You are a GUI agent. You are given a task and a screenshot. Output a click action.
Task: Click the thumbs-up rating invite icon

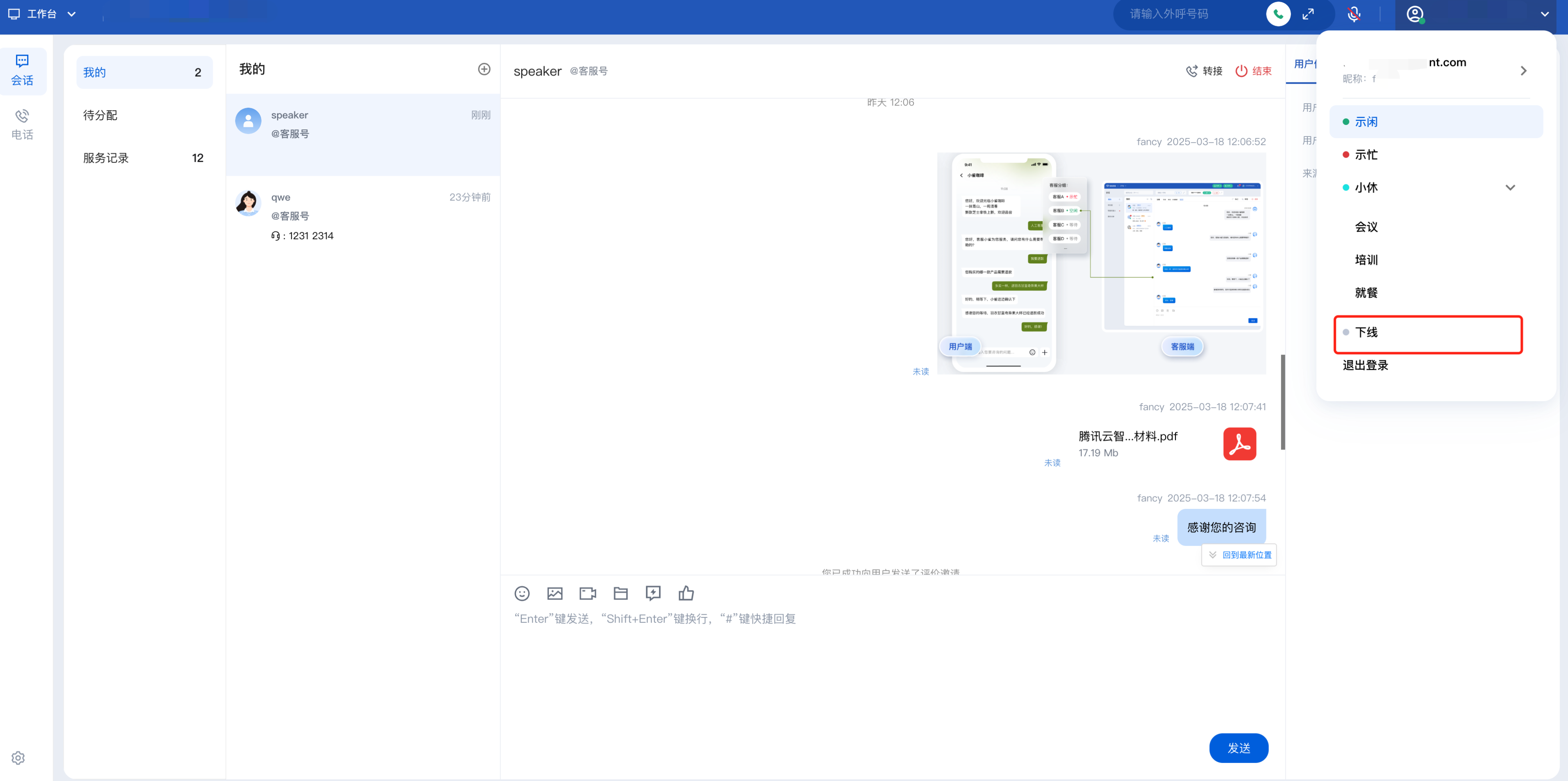point(686,593)
